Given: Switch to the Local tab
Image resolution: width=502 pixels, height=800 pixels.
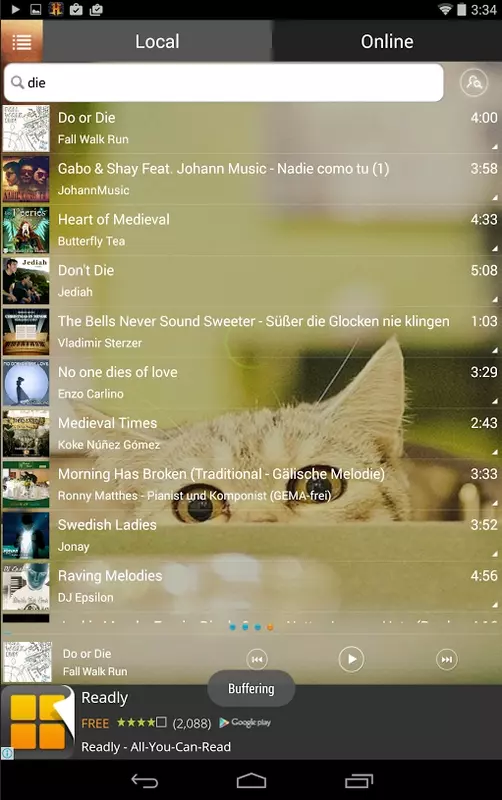Looking at the screenshot, I should pyautogui.click(x=157, y=41).
